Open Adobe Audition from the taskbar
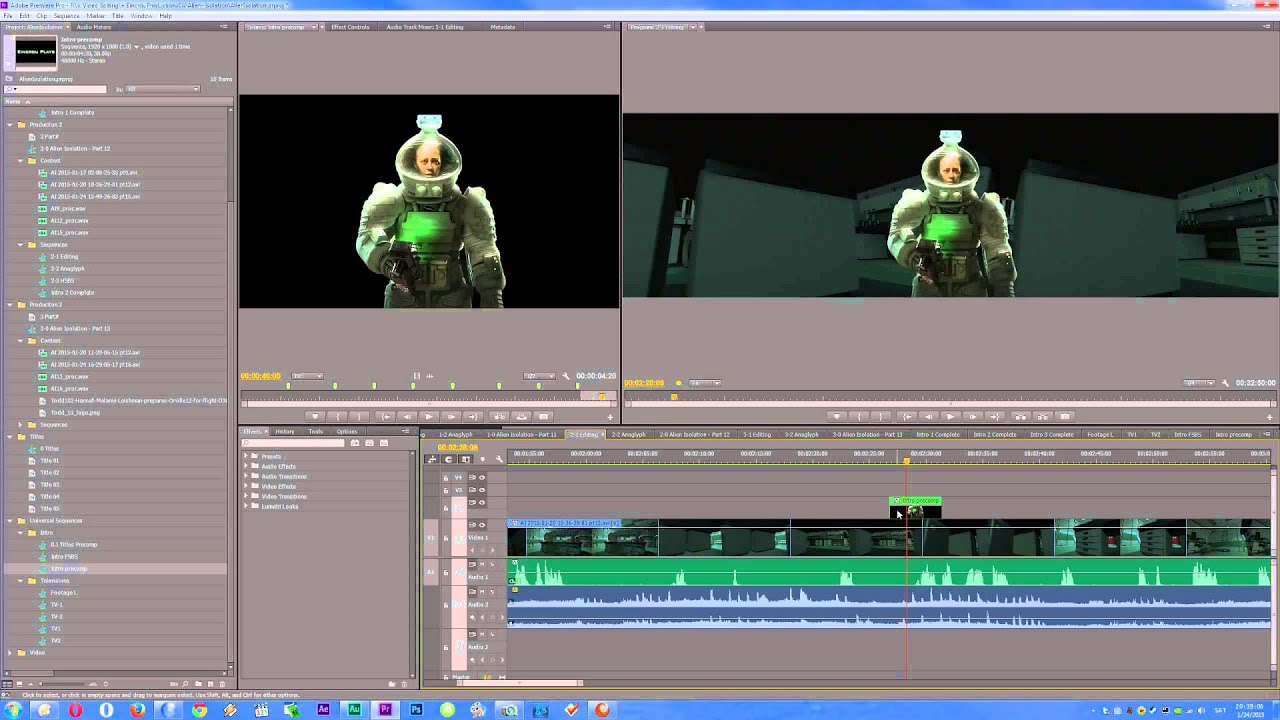Viewport: 1280px width, 720px height. [354, 710]
